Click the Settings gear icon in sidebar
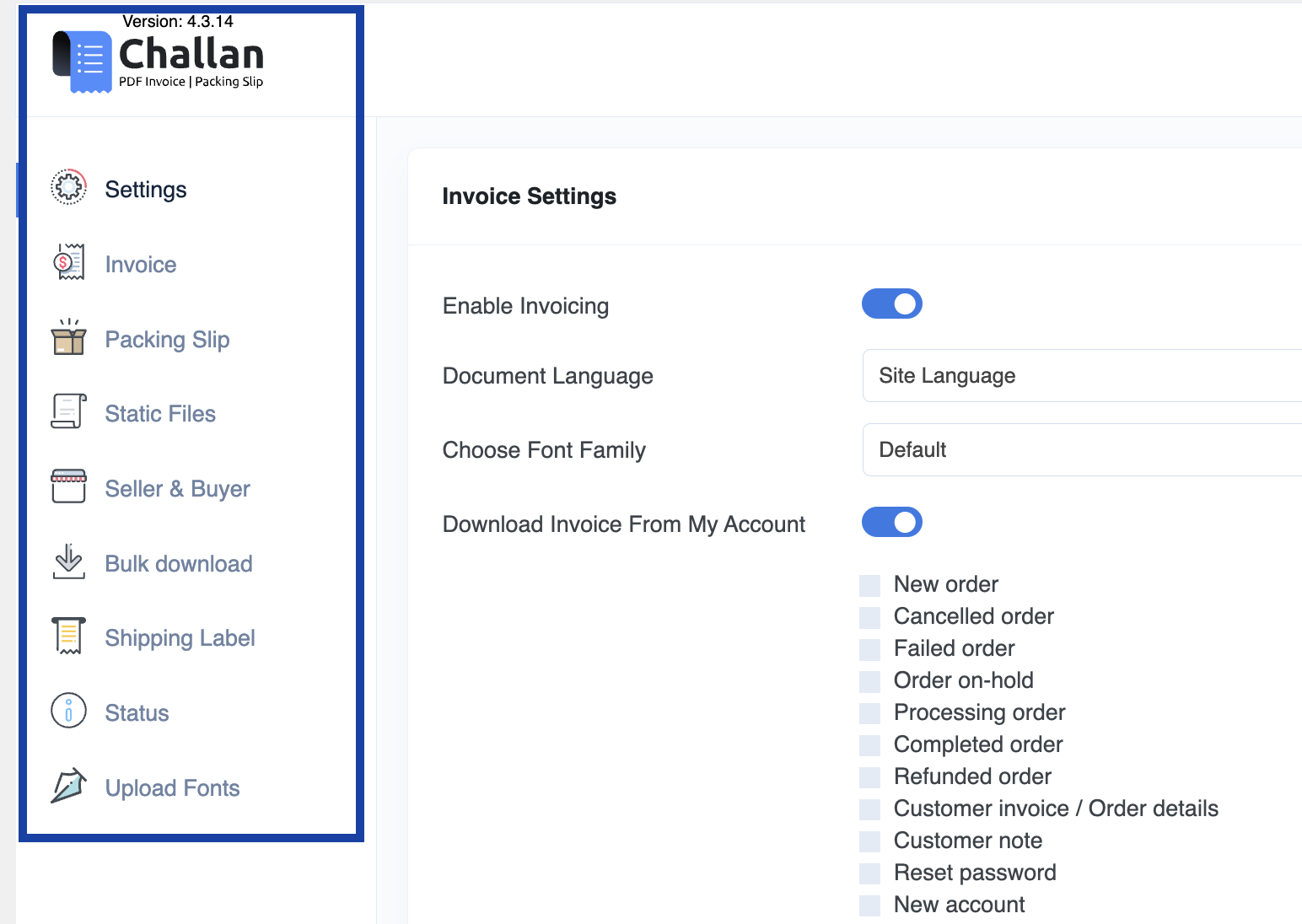The width and height of the screenshot is (1302, 924). click(x=68, y=187)
